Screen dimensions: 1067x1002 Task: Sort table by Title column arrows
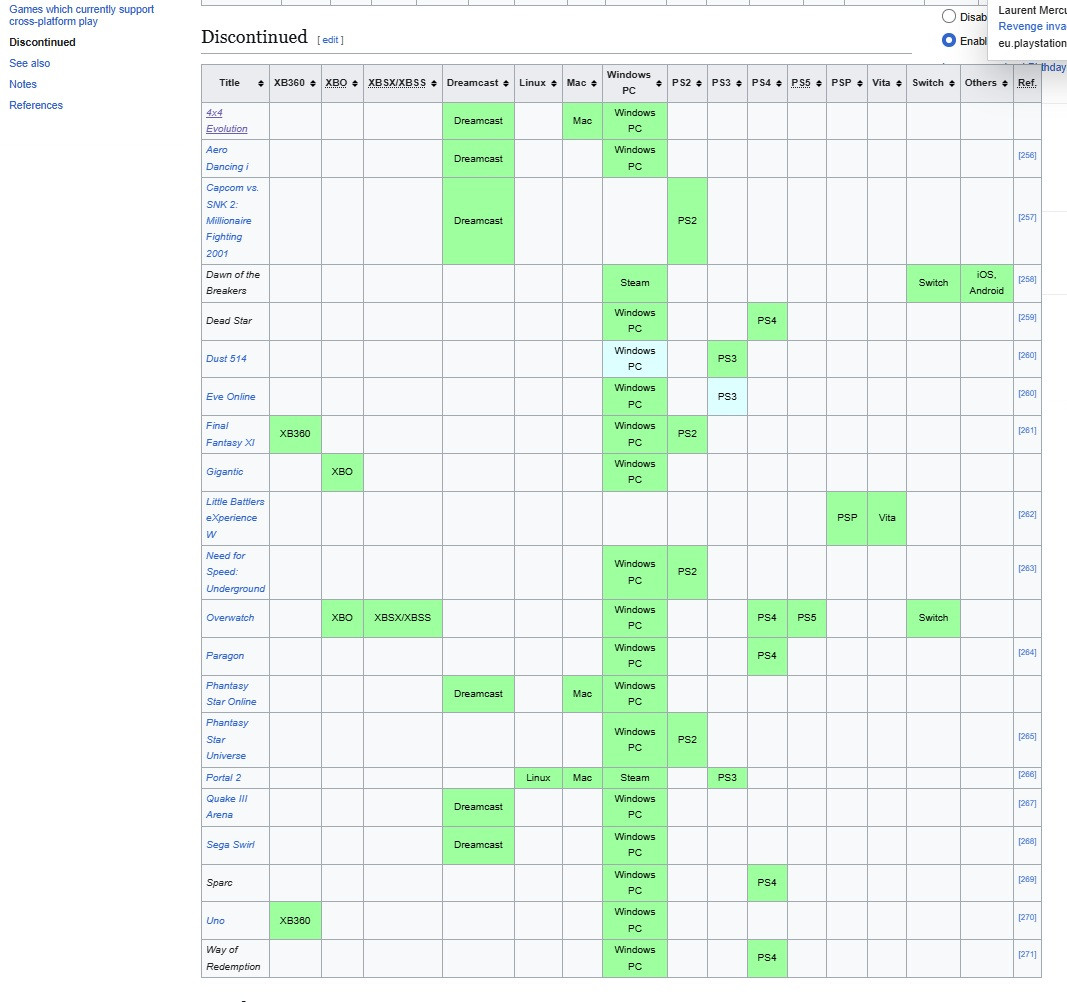pyautogui.click(x=261, y=83)
